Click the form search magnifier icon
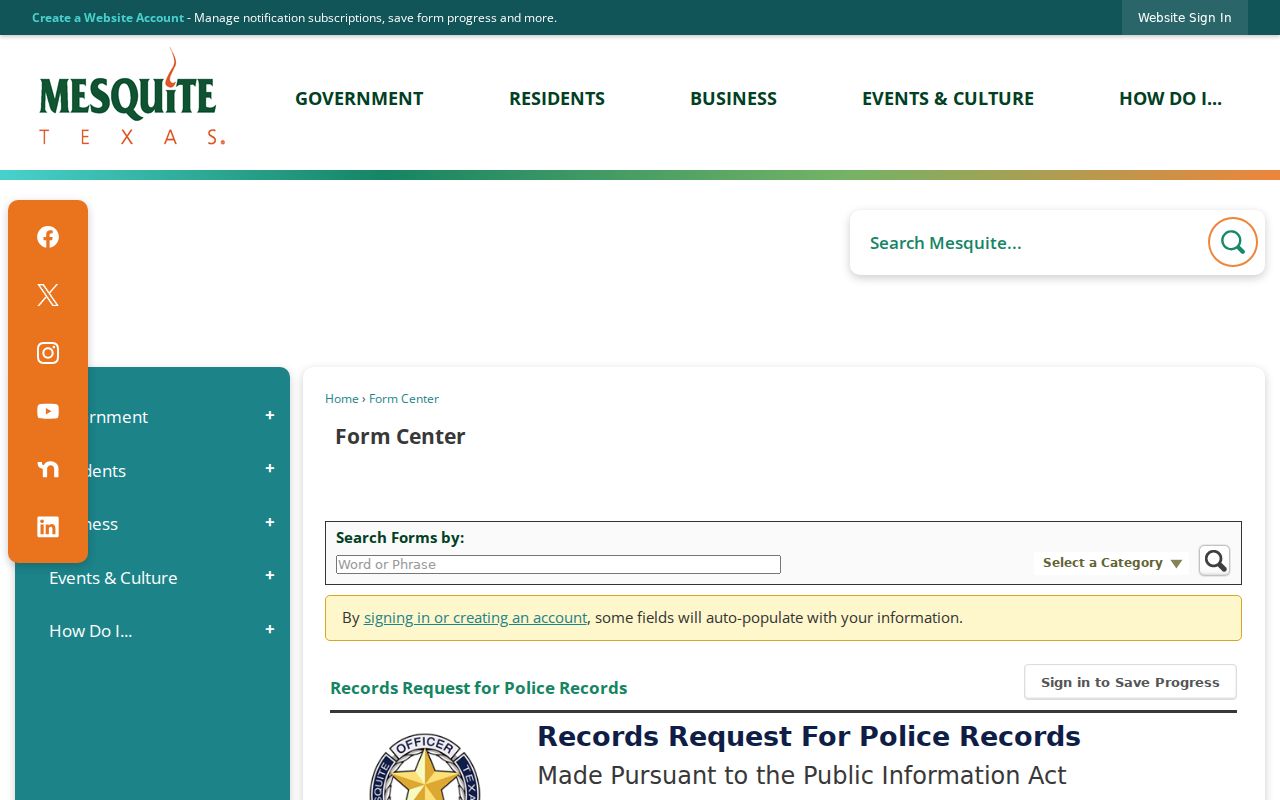Viewport: 1280px width, 800px height. coord(1215,560)
